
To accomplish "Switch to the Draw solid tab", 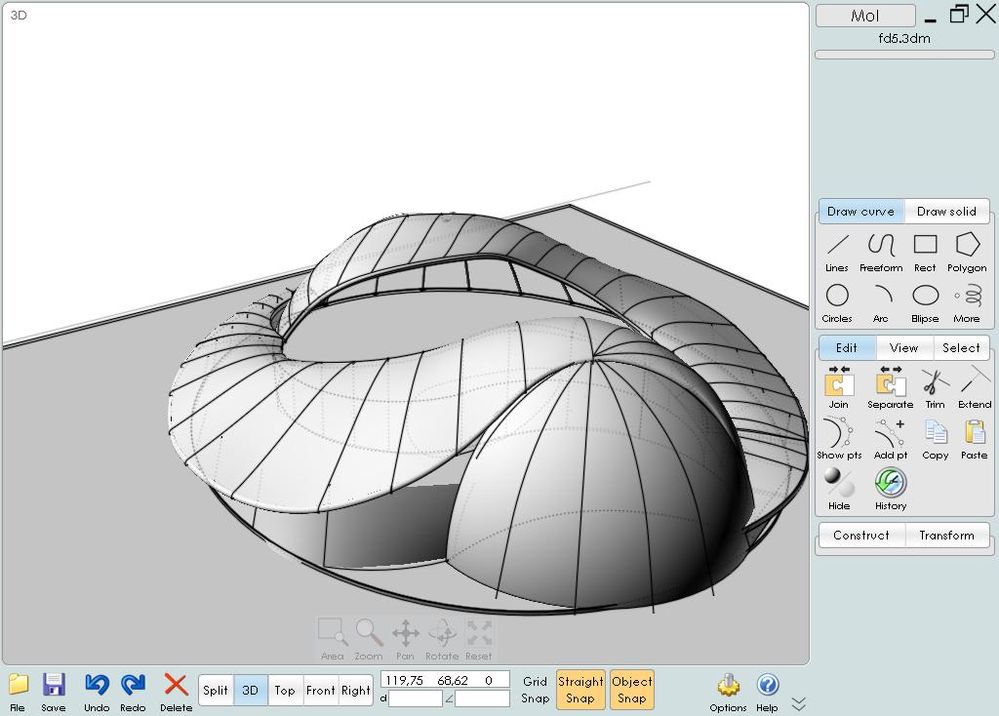I will click(x=946, y=212).
